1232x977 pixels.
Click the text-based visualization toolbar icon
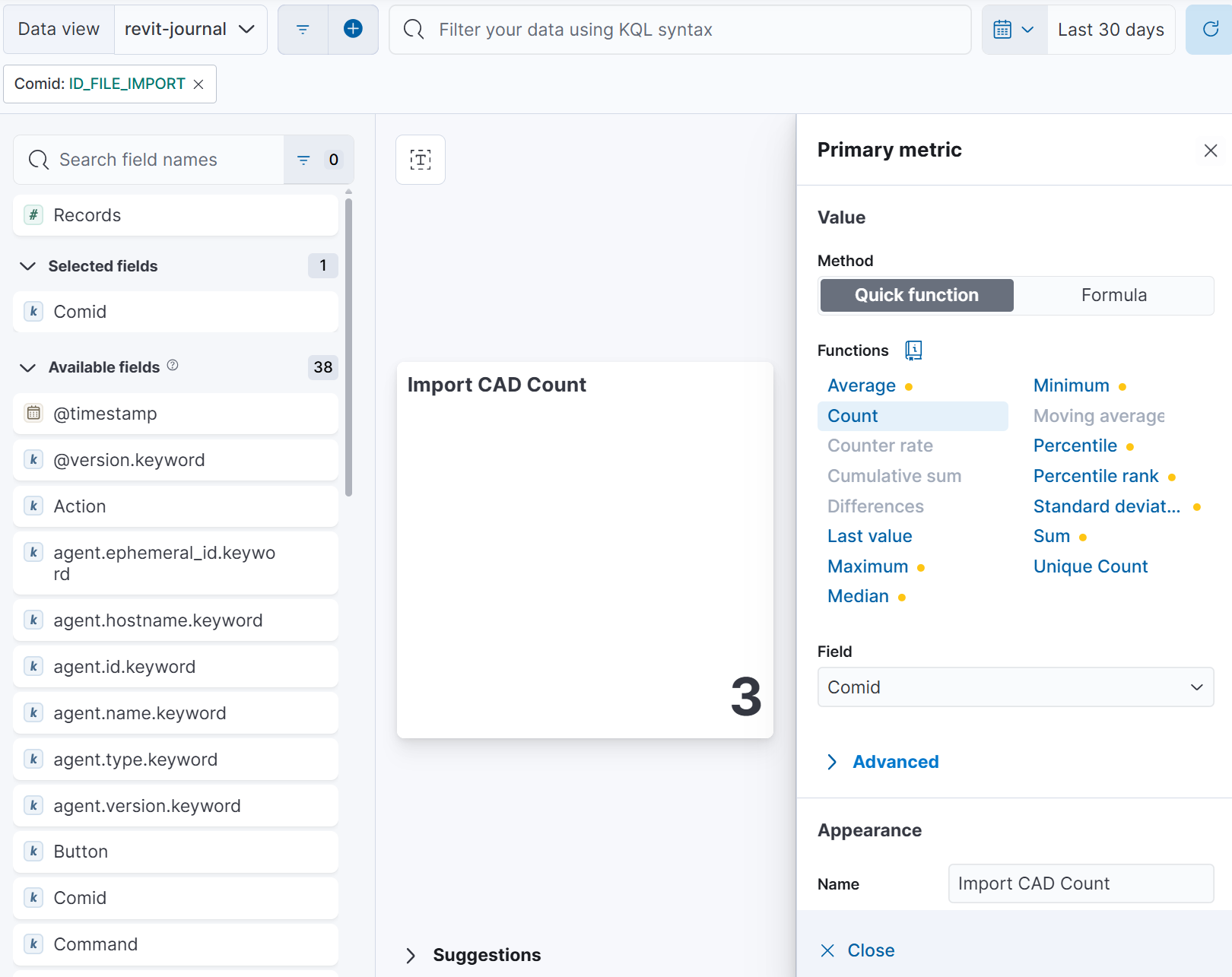421,160
